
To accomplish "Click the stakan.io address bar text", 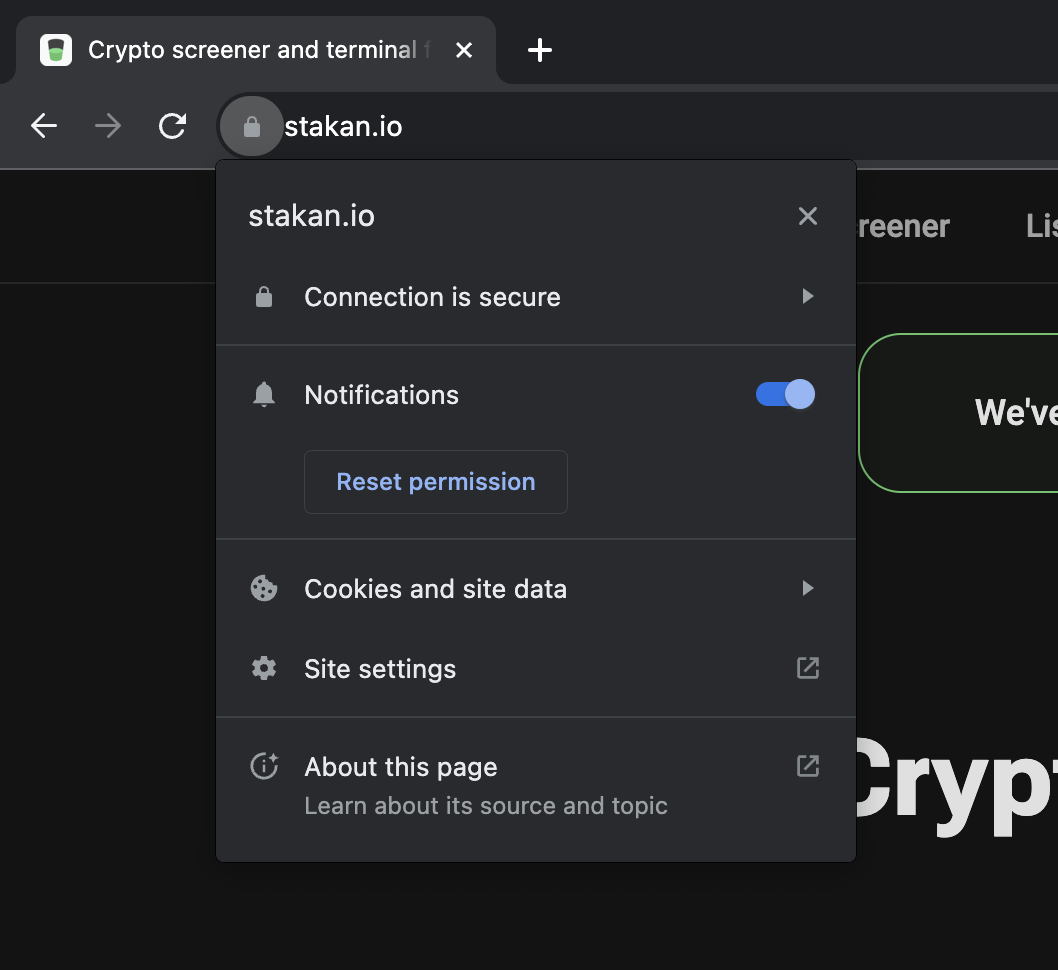I will [x=343, y=127].
